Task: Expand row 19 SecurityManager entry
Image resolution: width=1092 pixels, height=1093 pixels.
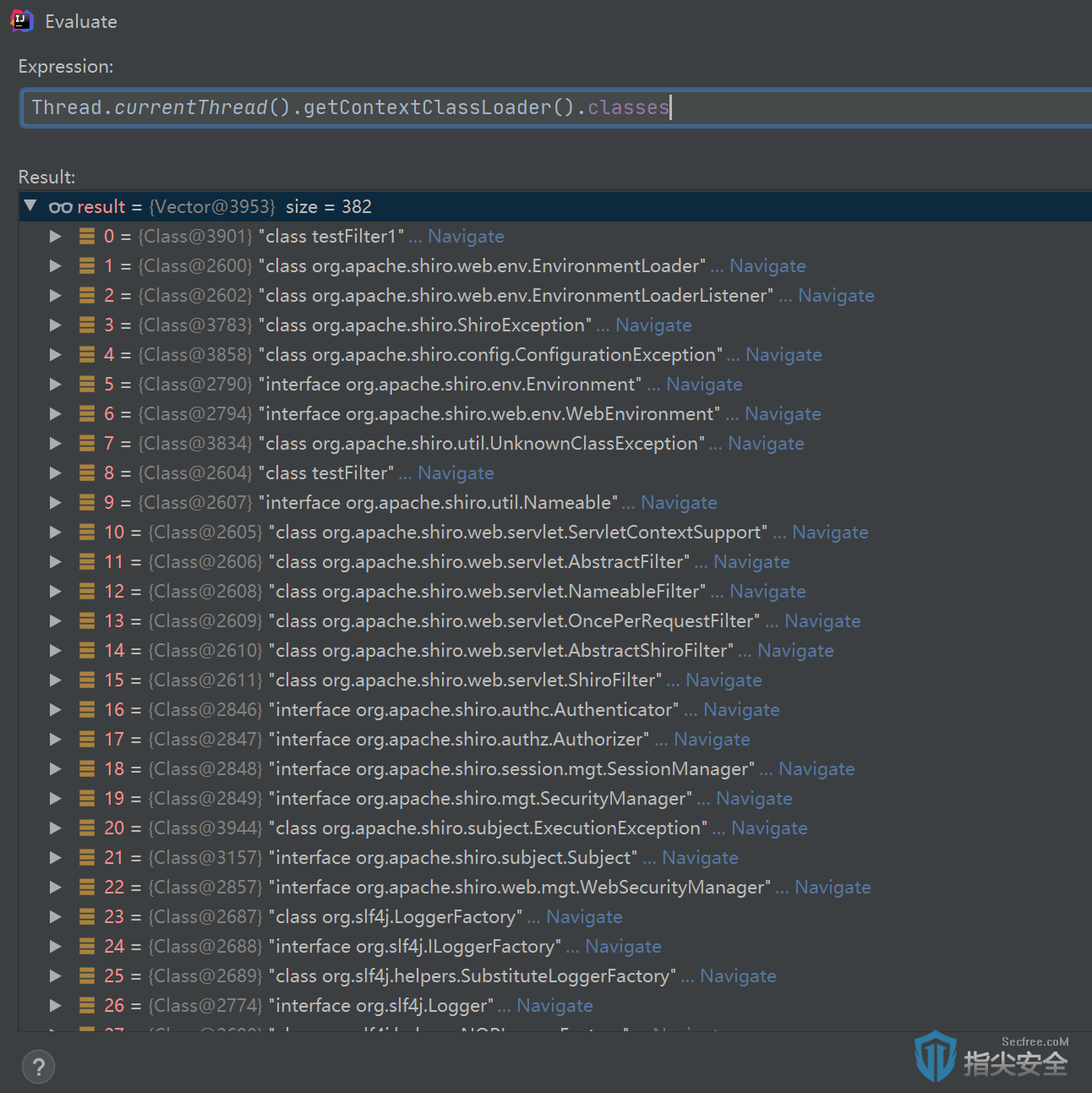Action: coord(56,799)
